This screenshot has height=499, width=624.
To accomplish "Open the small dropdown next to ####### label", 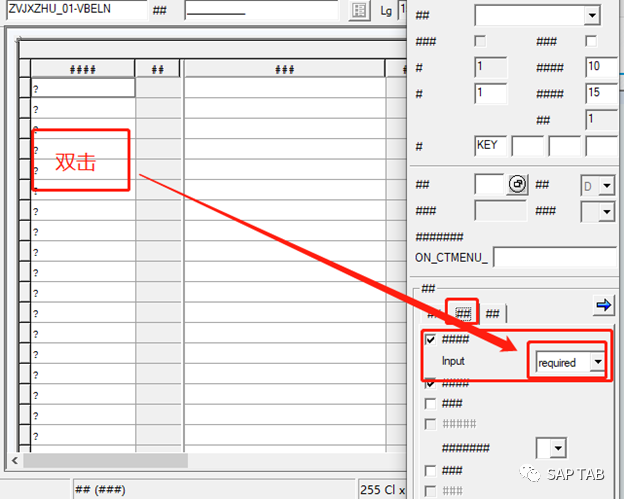I will pyautogui.click(x=551, y=448).
